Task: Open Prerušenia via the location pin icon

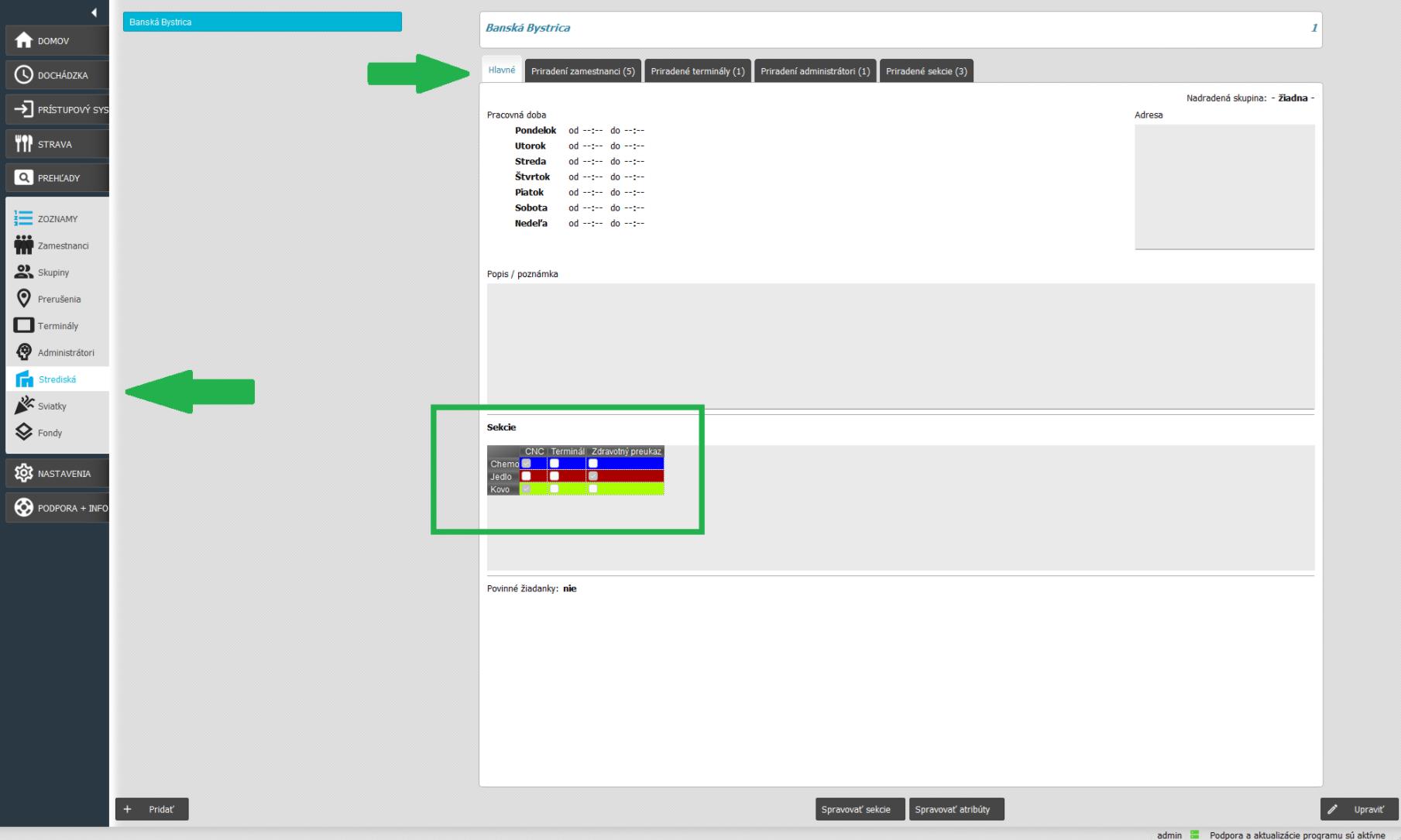Action: (x=24, y=299)
